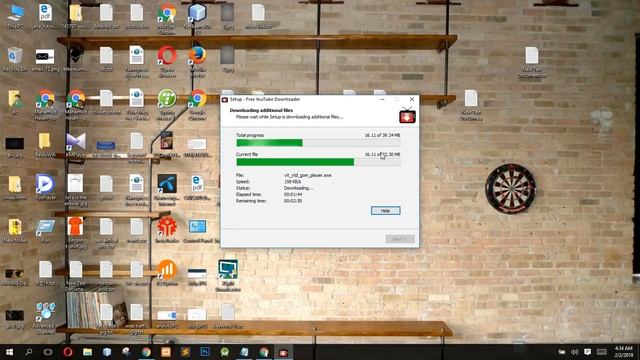Screen dimensions: 640x360
Task: Click the red downloader setup taskbar icon
Action: tap(283, 352)
